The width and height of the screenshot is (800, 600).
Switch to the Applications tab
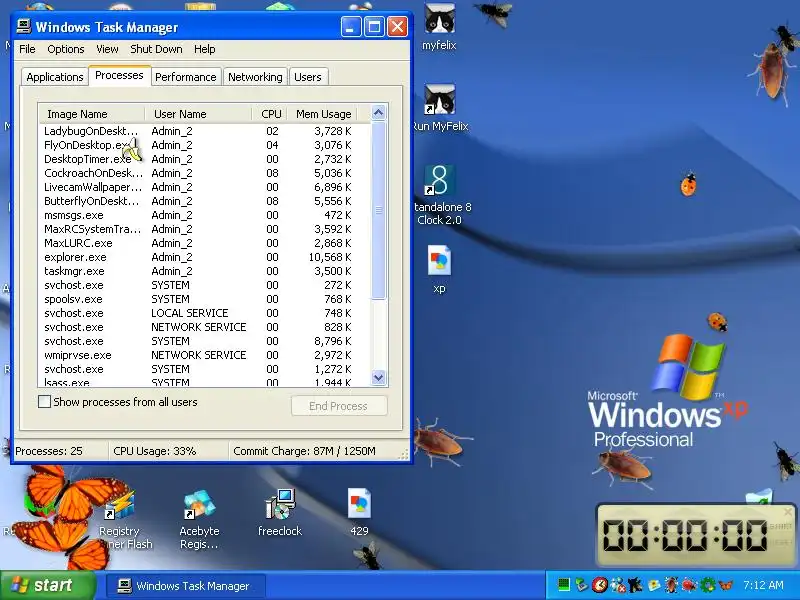55,77
